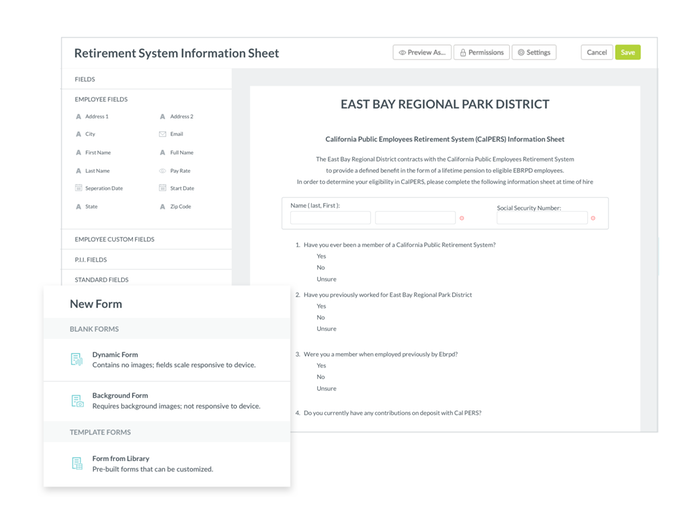
Task: Cancel editing the form
Action: (x=596, y=52)
